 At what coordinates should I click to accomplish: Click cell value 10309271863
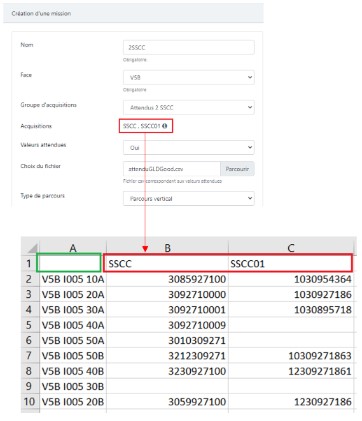pyautogui.click(x=291, y=356)
